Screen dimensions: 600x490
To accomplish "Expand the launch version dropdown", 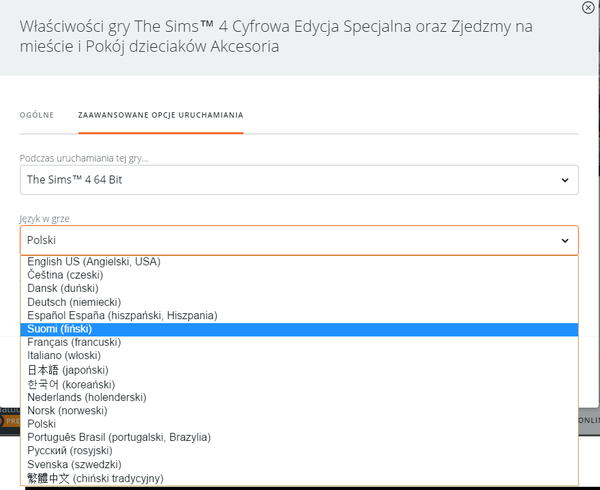I will (x=299, y=180).
